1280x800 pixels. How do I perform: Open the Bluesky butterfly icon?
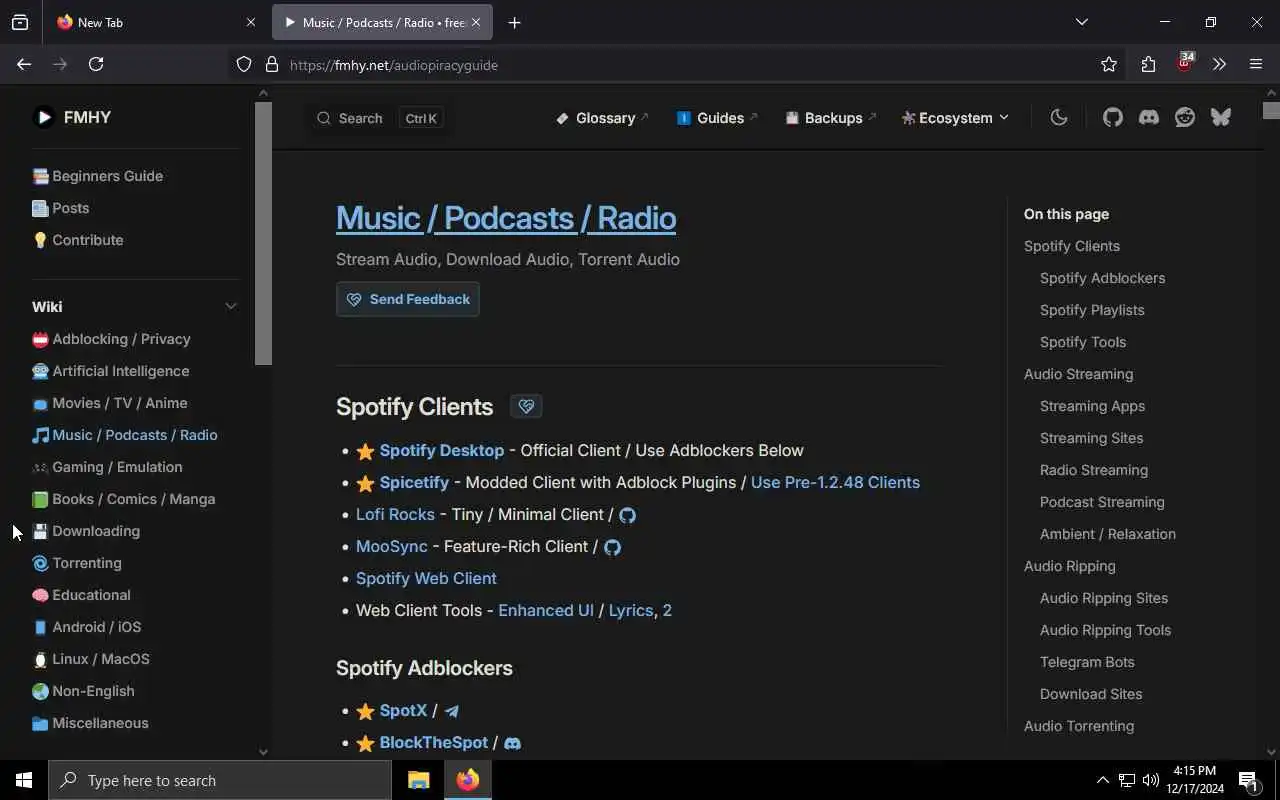pyautogui.click(x=1221, y=117)
